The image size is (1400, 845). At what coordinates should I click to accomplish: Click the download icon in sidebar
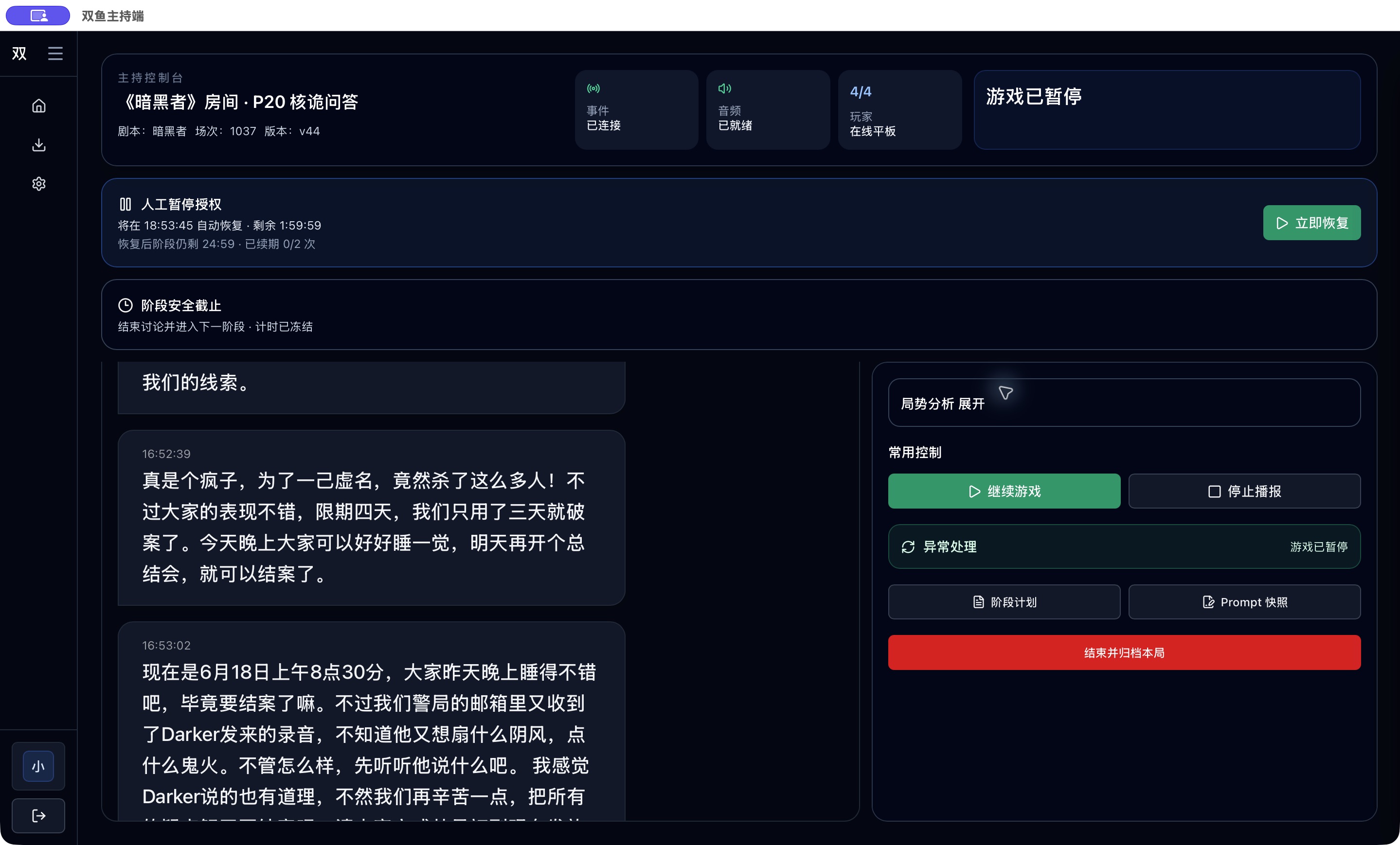coord(38,145)
